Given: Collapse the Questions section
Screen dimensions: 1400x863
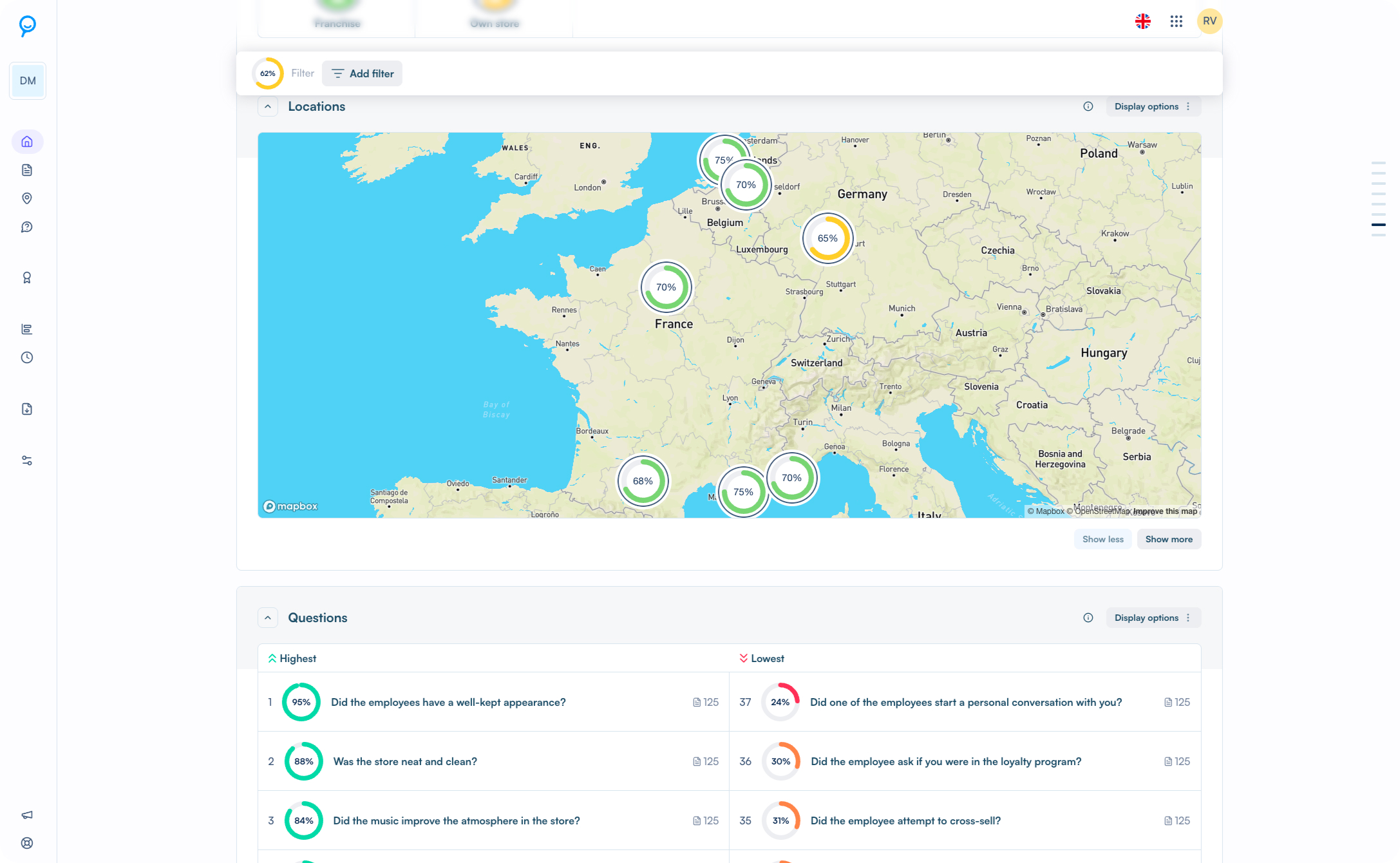Looking at the screenshot, I should [x=268, y=618].
